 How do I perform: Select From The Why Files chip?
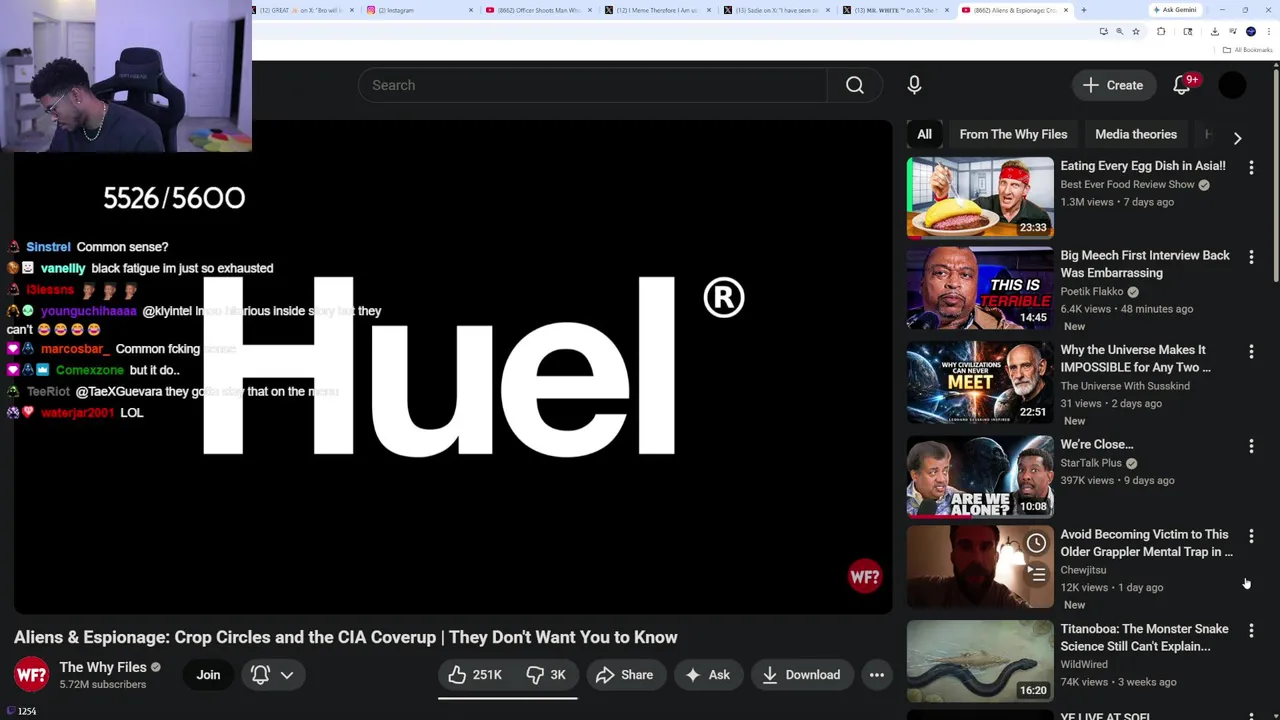point(1013,134)
